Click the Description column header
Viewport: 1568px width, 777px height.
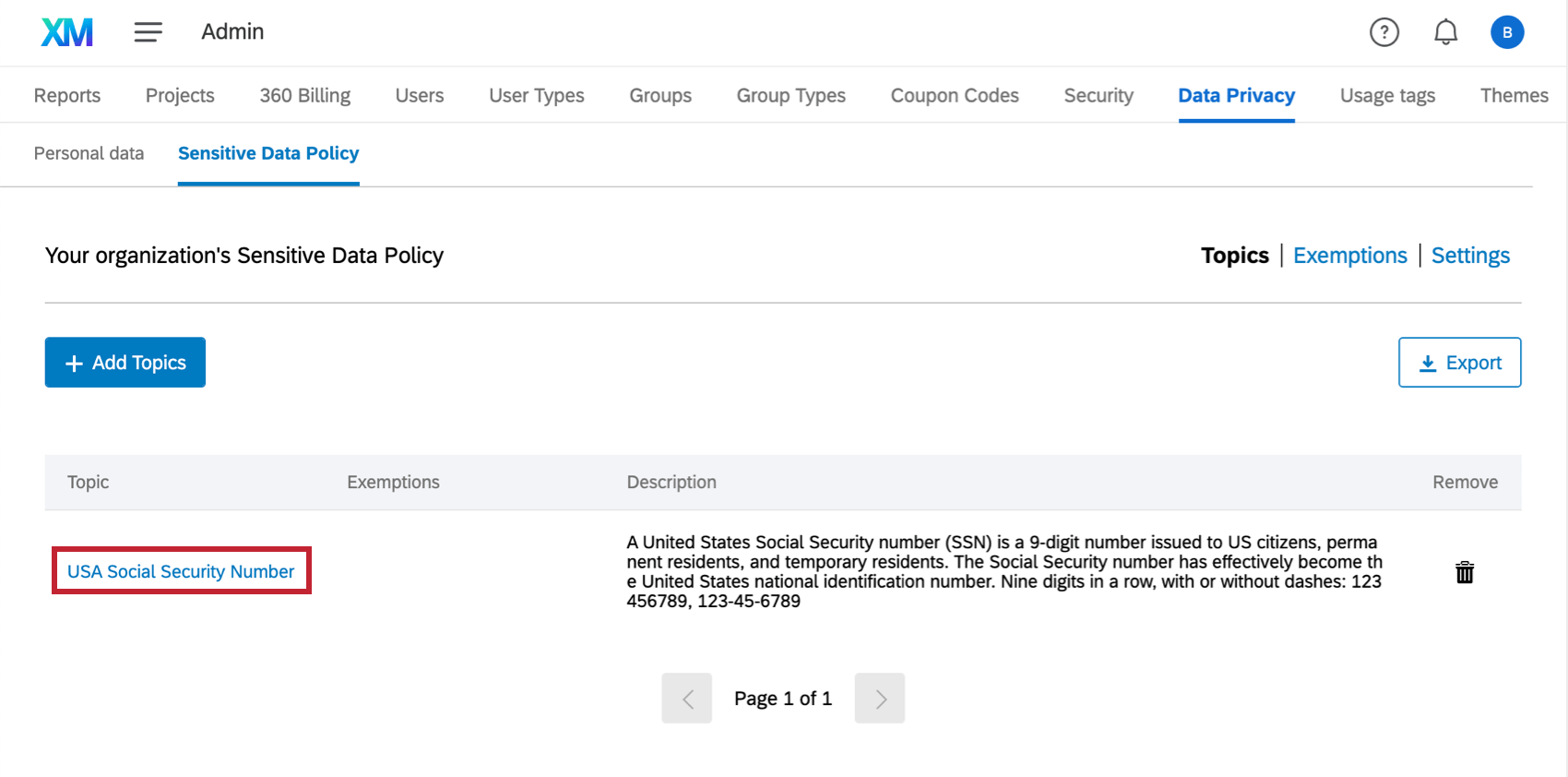click(671, 482)
